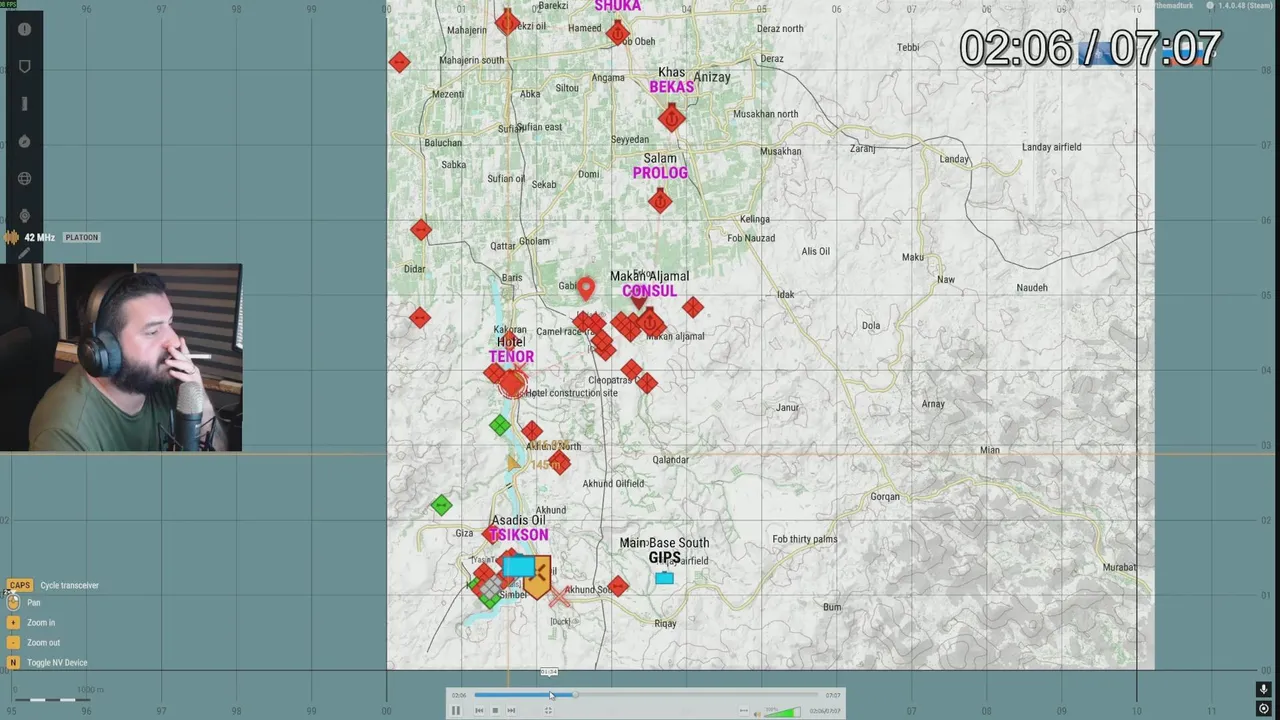Click the streamer webcam overlay
The height and width of the screenshot is (720, 1280).
(x=121, y=358)
